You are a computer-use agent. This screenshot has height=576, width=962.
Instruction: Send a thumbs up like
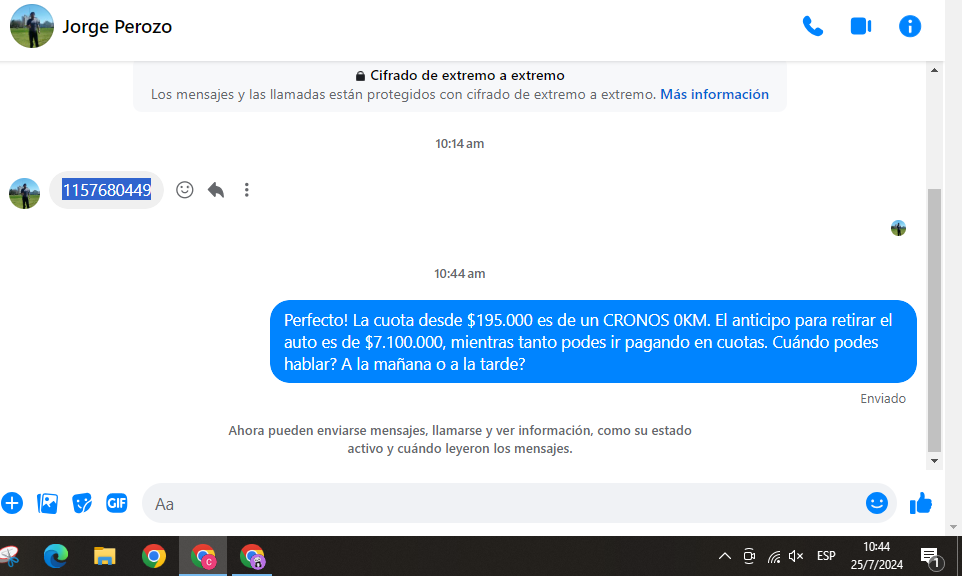[920, 503]
